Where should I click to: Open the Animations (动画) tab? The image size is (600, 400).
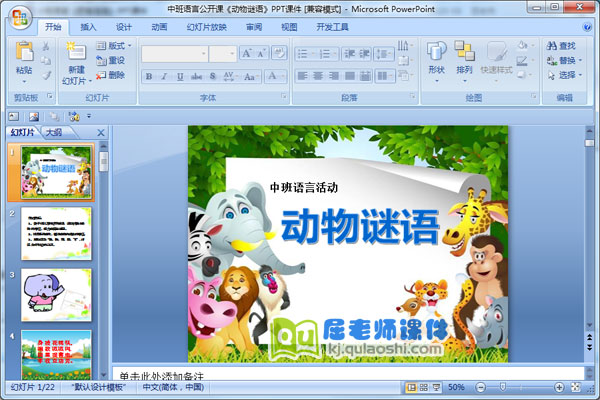[159, 27]
